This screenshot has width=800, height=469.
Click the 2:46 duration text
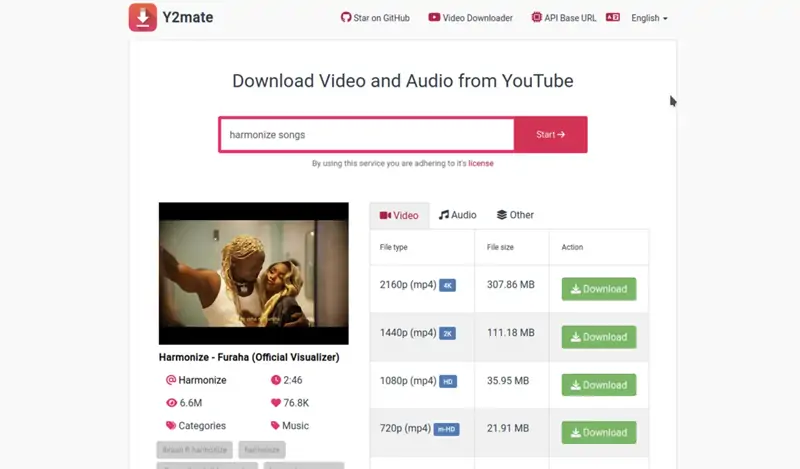[293, 380]
